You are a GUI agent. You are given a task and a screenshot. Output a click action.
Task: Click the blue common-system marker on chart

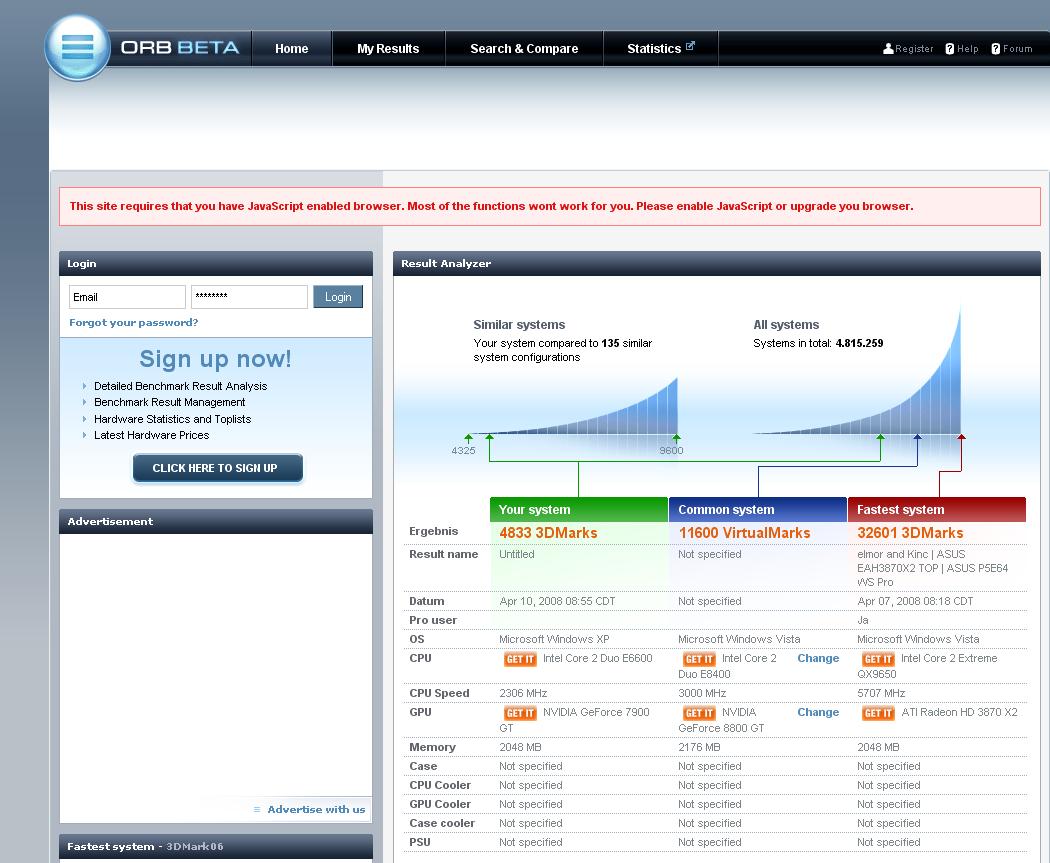tap(917, 437)
